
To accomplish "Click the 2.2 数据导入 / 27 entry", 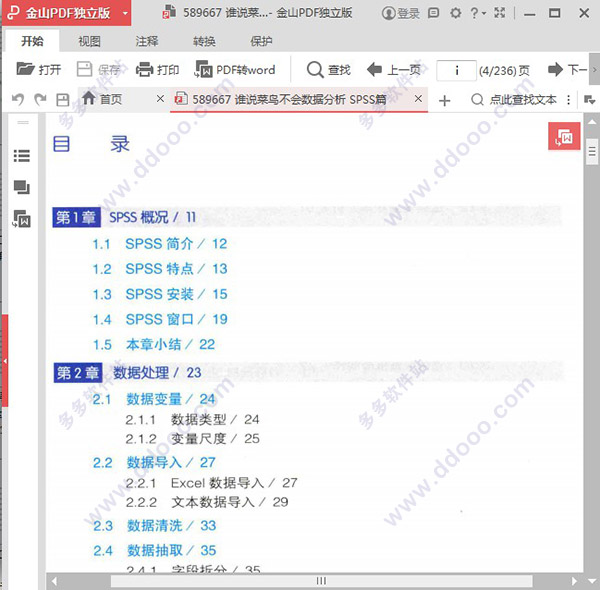I will 154,463.
